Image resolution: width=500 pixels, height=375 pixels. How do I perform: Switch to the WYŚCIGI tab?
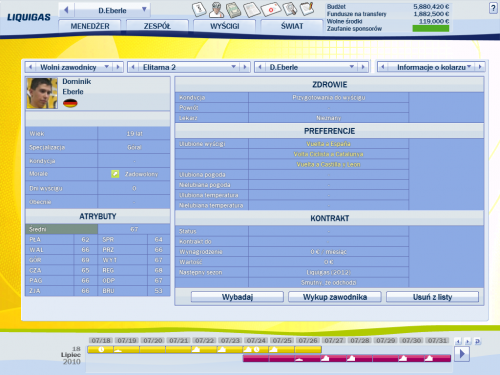tap(225, 26)
